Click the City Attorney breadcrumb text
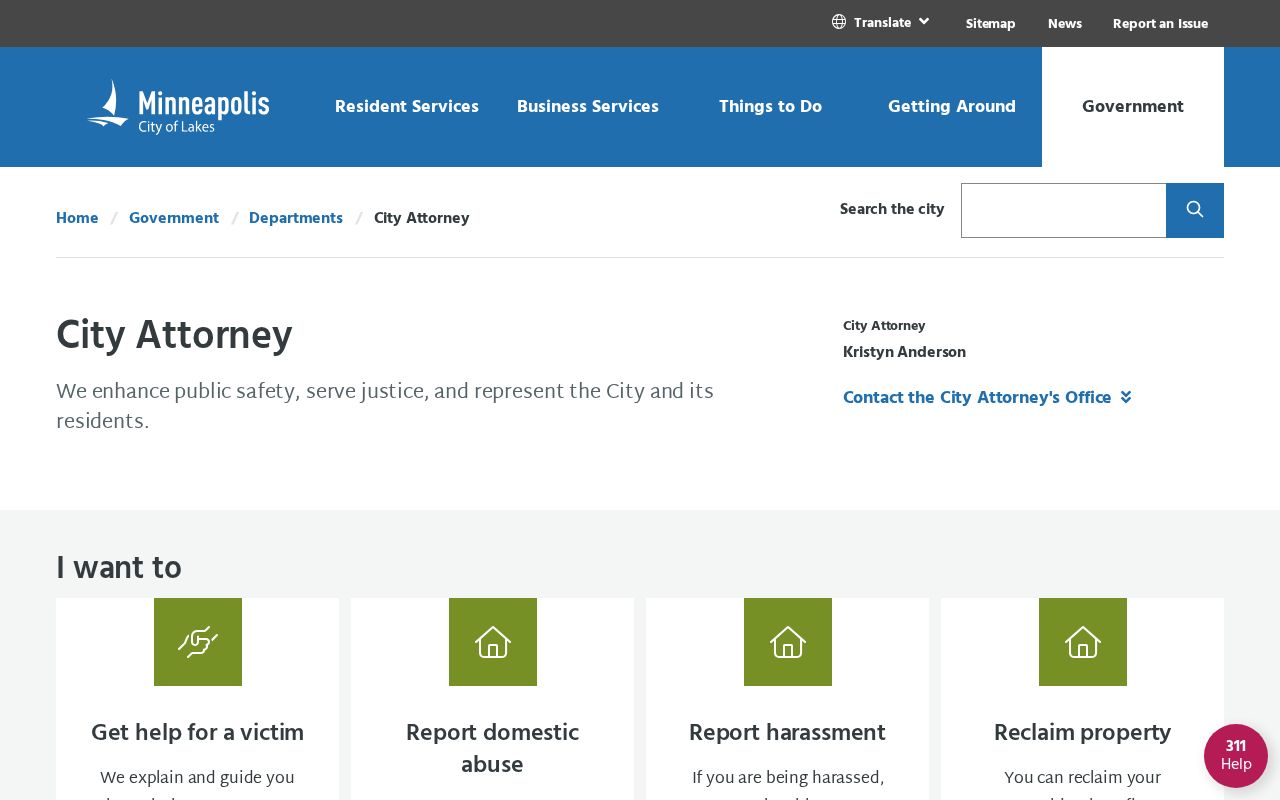This screenshot has width=1280, height=800. pos(422,218)
